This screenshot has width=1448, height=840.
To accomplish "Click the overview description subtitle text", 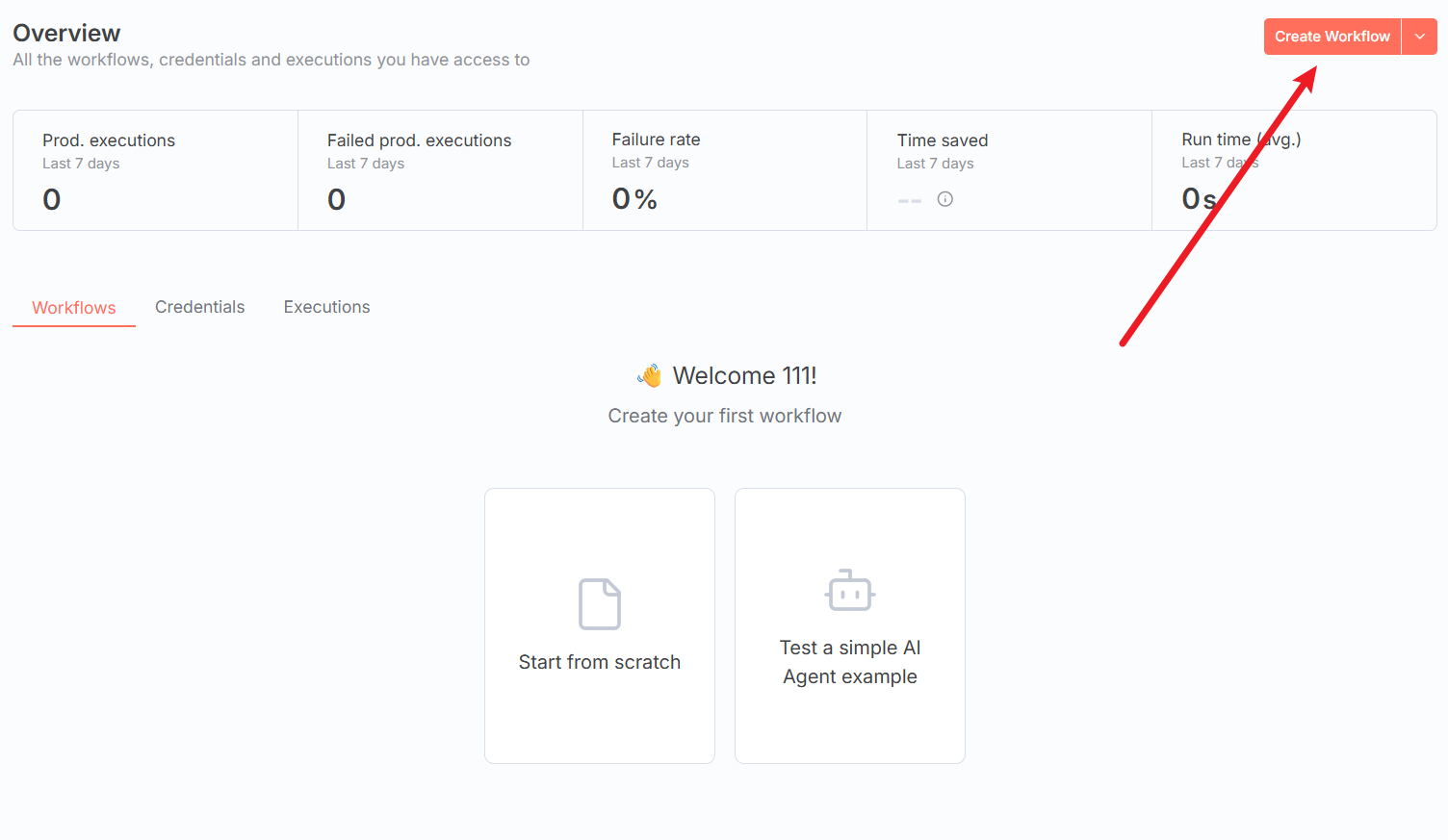I will click(271, 60).
